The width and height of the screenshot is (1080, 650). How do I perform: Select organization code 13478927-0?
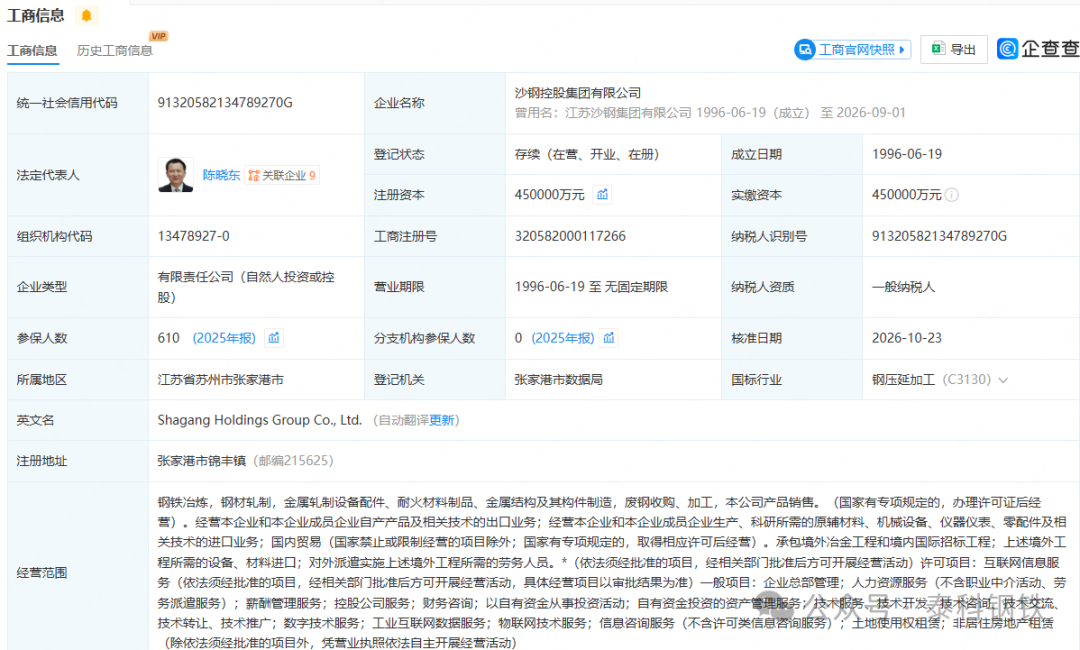point(194,236)
